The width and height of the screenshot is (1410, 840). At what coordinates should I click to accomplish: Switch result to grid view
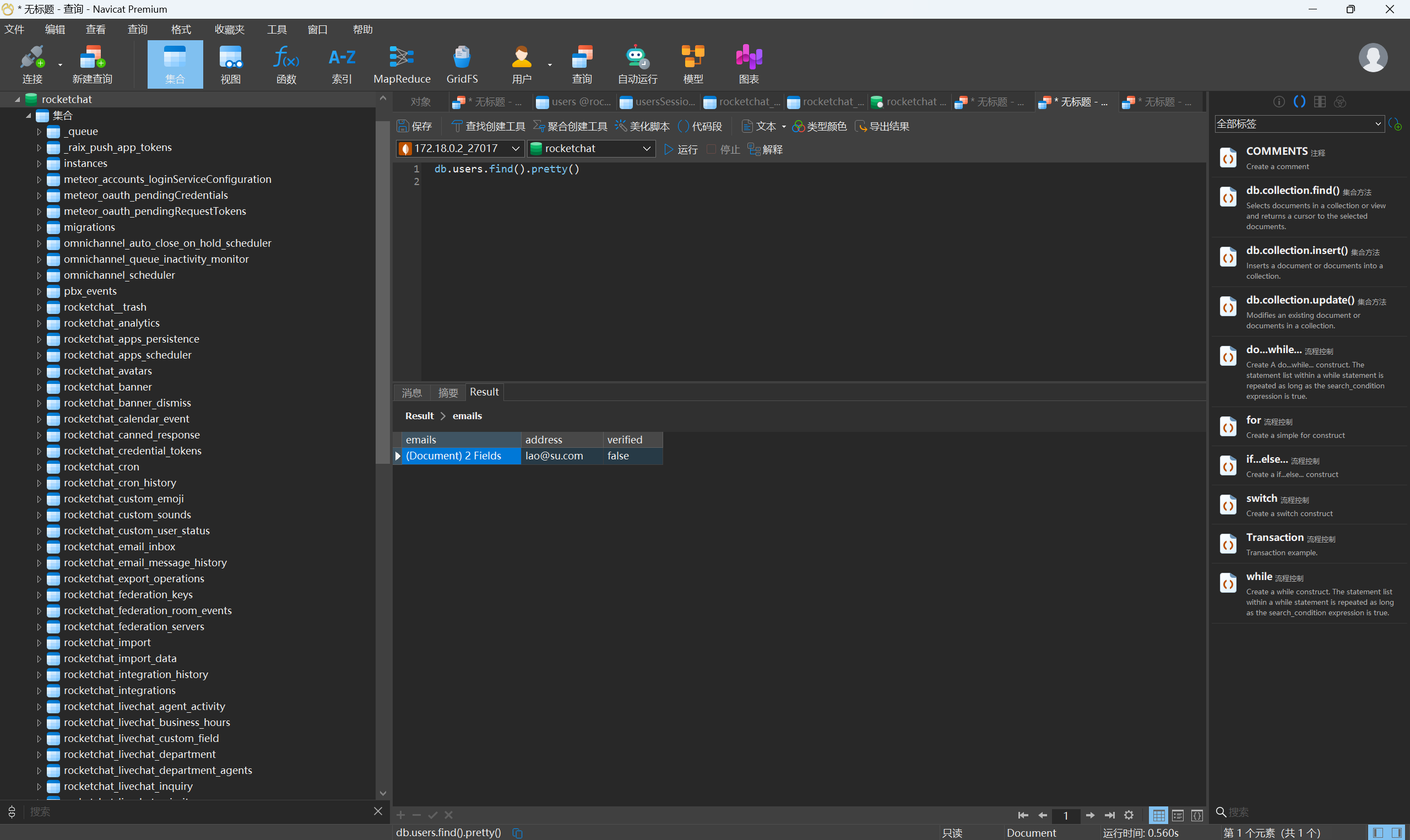coord(1158,815)
